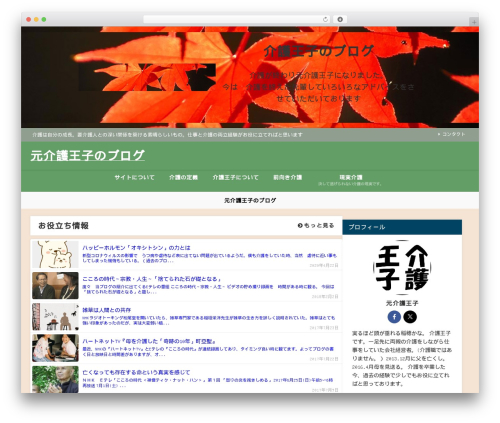The image size is (500, 423).
Task: Click the profile bio beginning 実るほど頭が垂れる稲穂かな
Action: click(402, 358)
